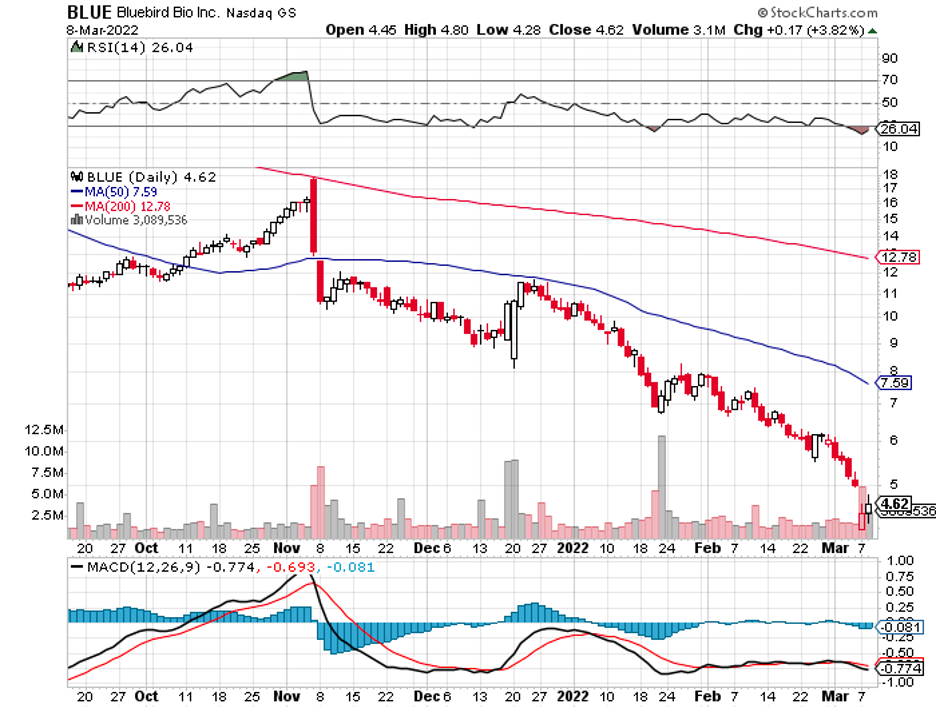Click the 2022 marker on the price timeline
This screenshot has height=708, width=936.
point(574,548)
